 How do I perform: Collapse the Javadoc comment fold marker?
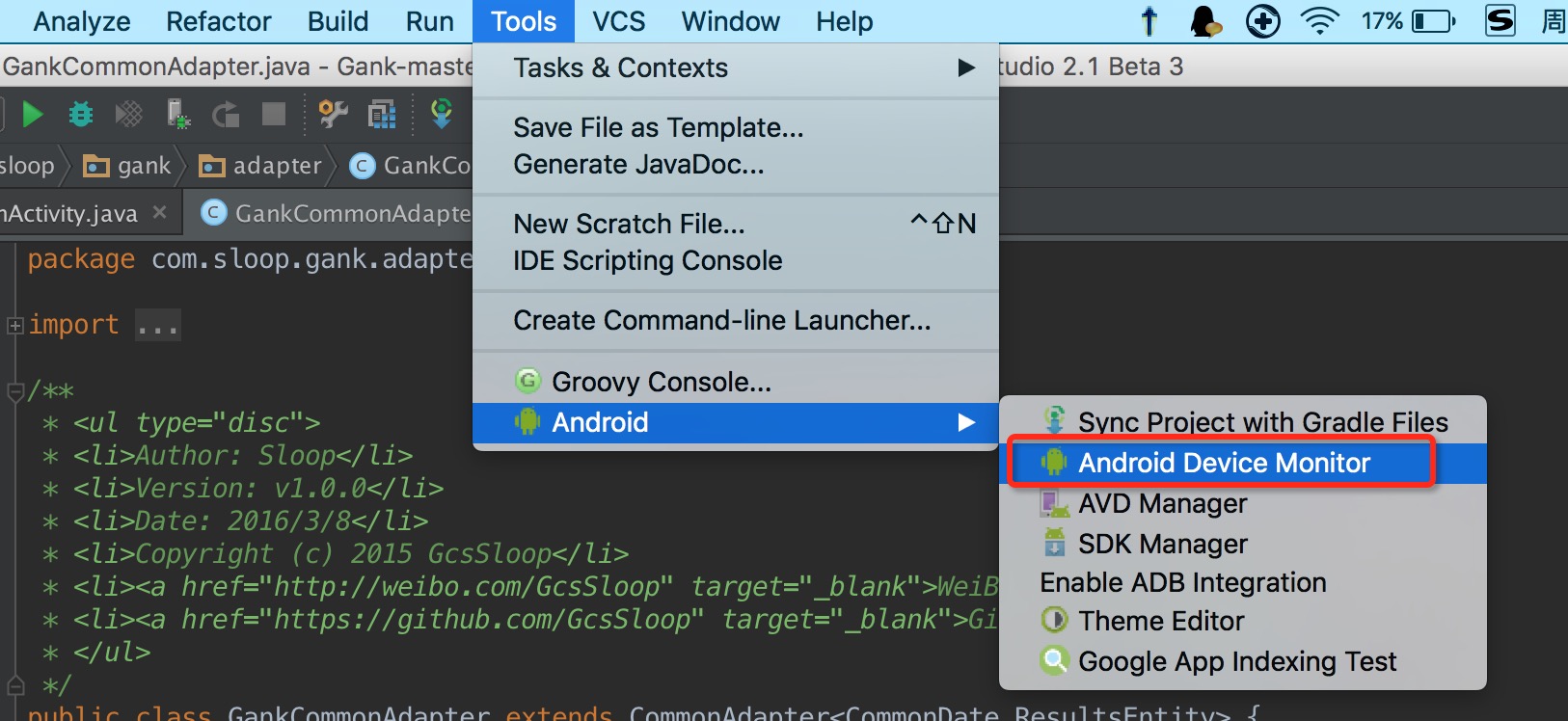pos(14,391)
